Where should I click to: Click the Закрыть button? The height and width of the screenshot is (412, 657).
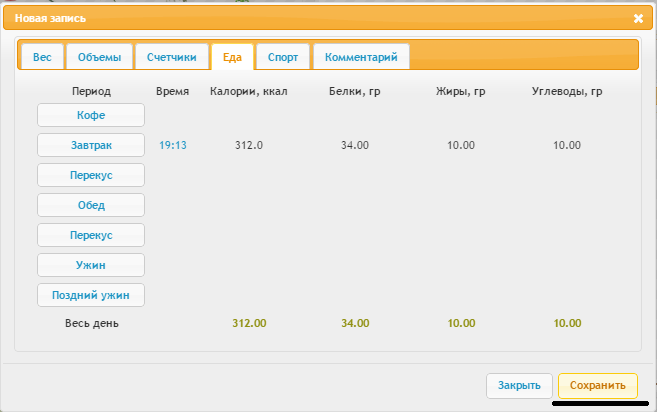coord(519,386)
